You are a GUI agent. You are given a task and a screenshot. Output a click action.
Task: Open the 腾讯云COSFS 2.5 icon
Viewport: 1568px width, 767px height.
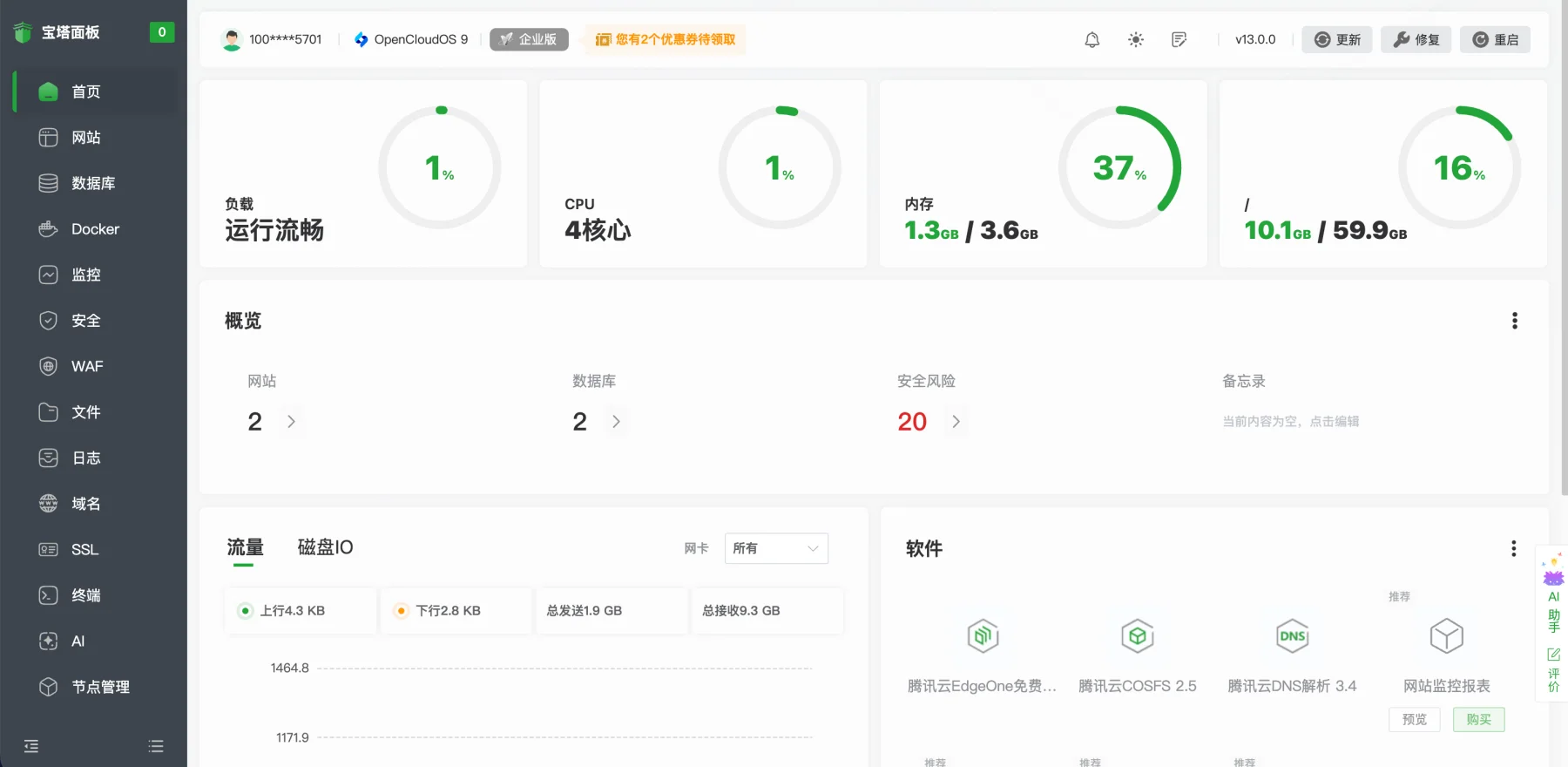click(x=1137, y=636)
